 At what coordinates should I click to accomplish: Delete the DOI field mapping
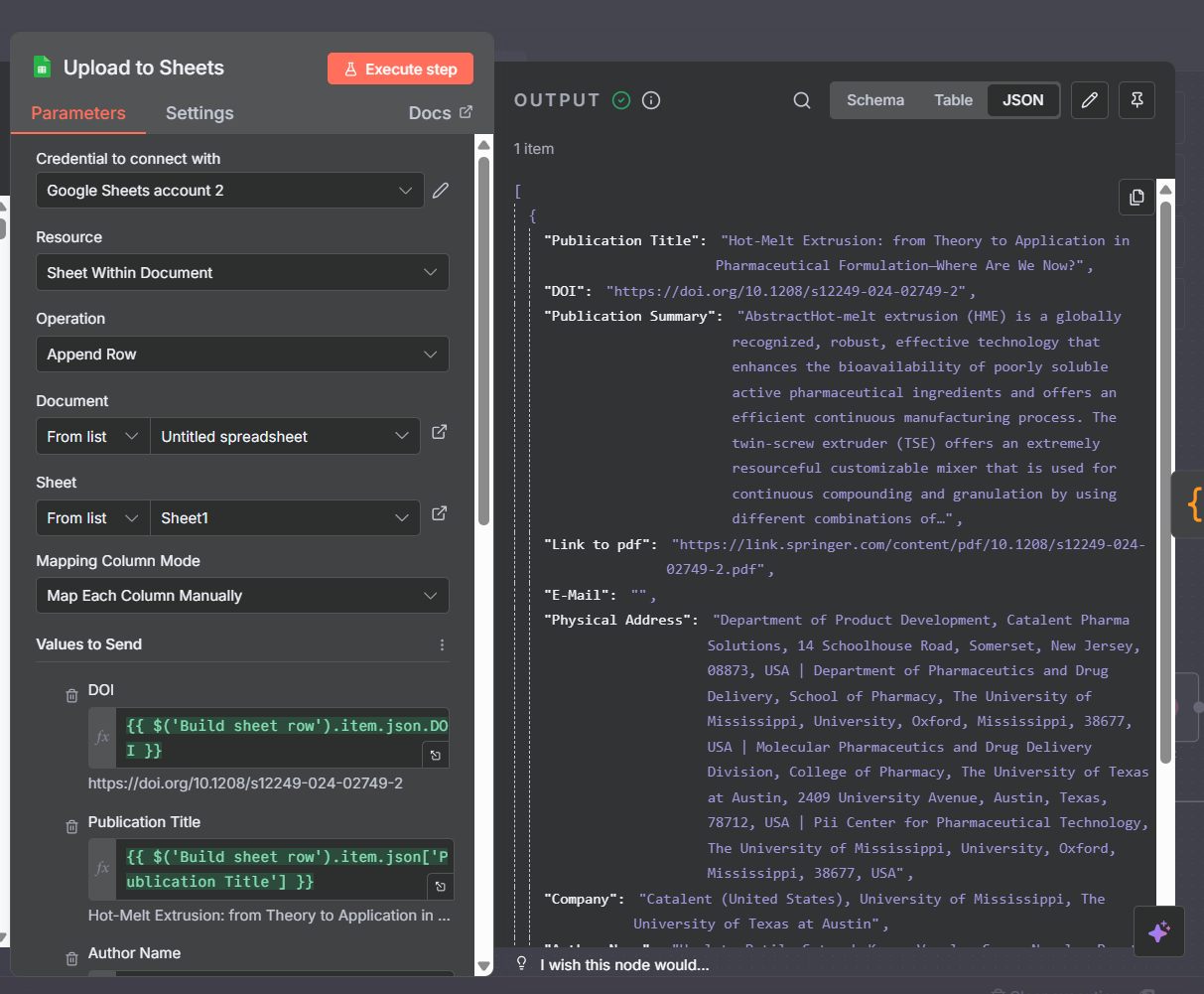point(71,696)
